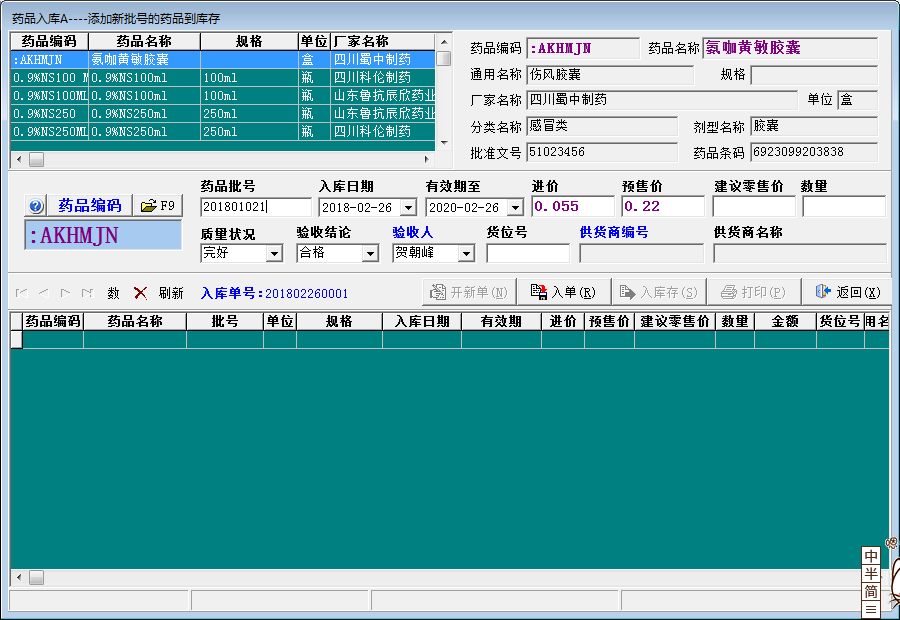Click the 数量 quantity input field
The width and height of the screenshot is (900, 620).
[x=844, y=207]
